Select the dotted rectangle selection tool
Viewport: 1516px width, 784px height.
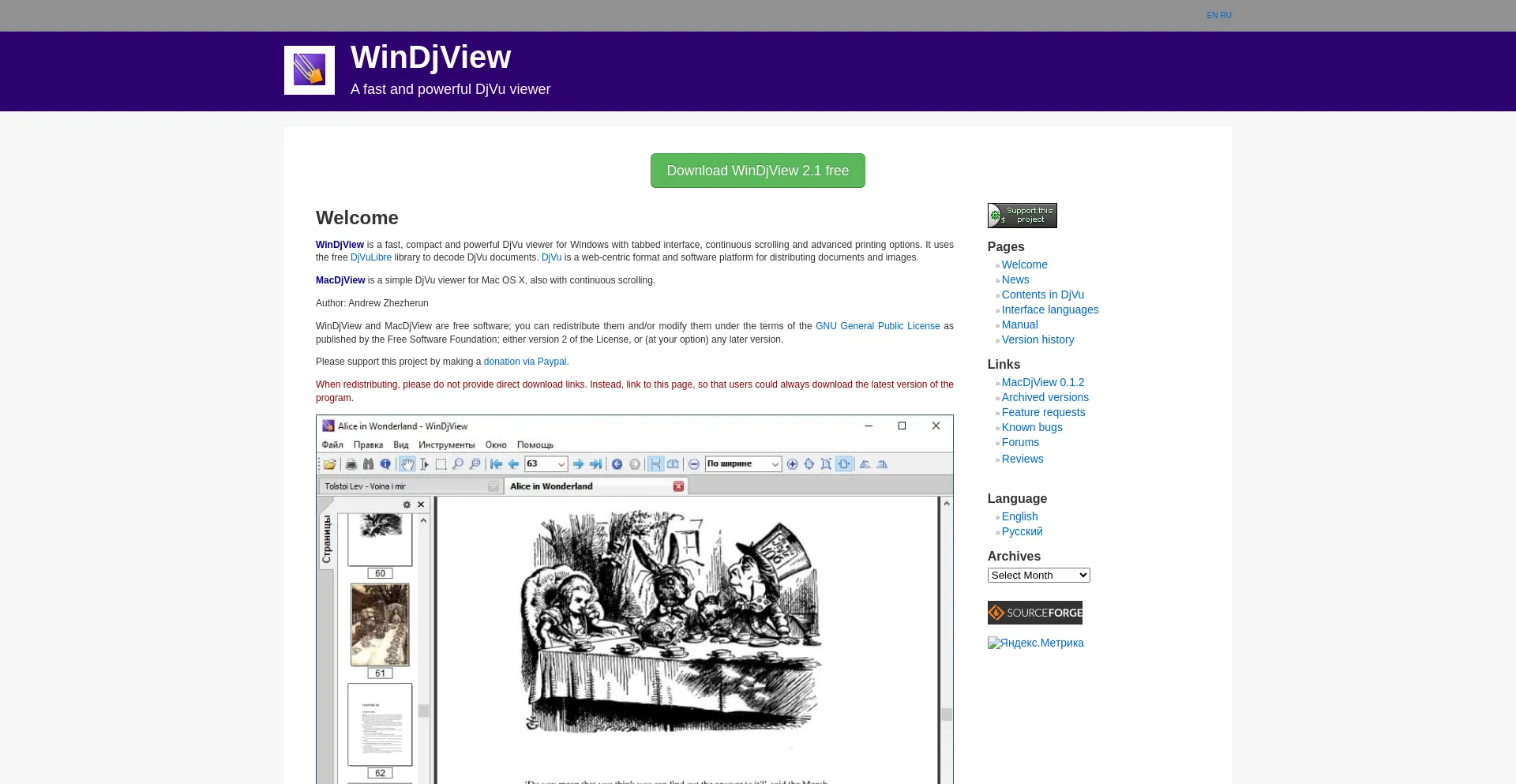[x=441, y=464]
